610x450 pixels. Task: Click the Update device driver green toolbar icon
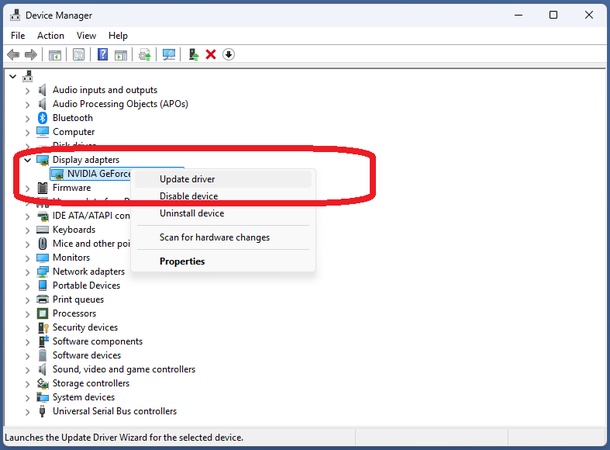point(193,54)
